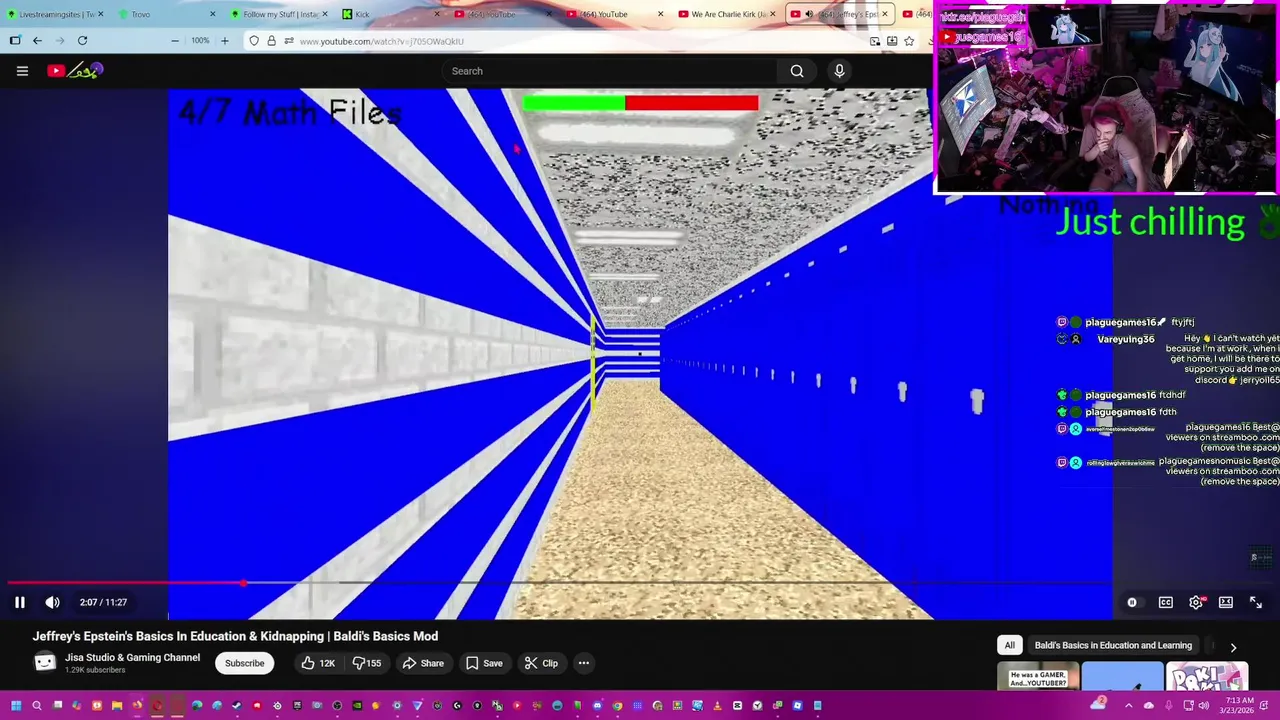Start voice search with the microphone
This screenshot has width=1280, height=720.
(839, 71)
